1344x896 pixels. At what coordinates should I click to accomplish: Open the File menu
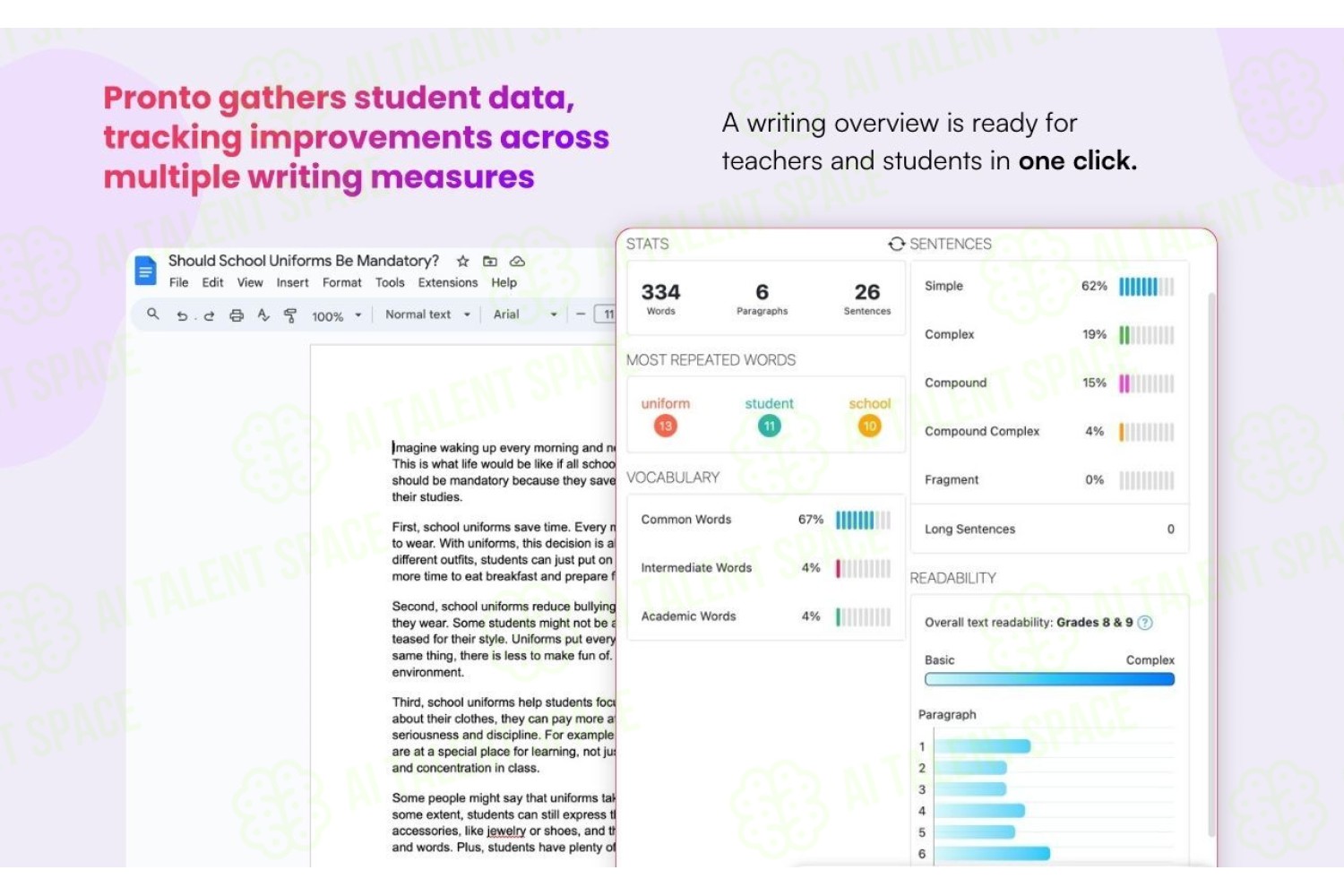tap(179, 282)
